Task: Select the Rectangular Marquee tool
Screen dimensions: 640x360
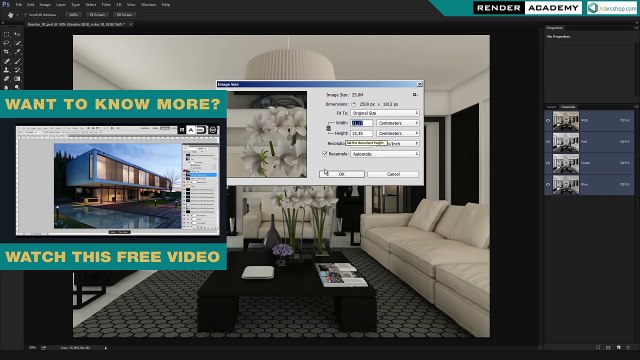Action: pyautogui.click(x=7, y=34)
